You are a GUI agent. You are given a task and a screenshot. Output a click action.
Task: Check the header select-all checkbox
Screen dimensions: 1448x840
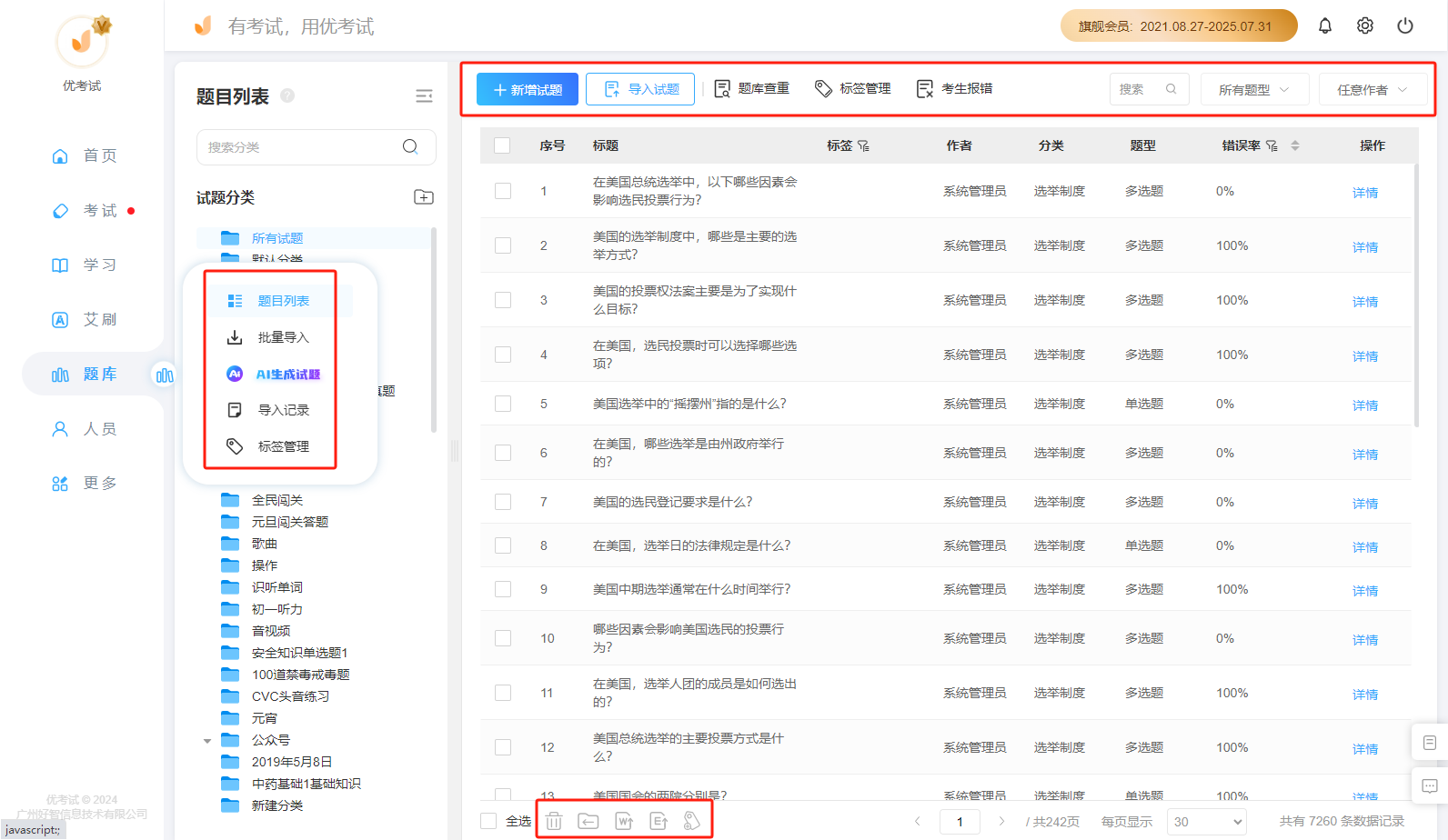(x=502, y=145)
